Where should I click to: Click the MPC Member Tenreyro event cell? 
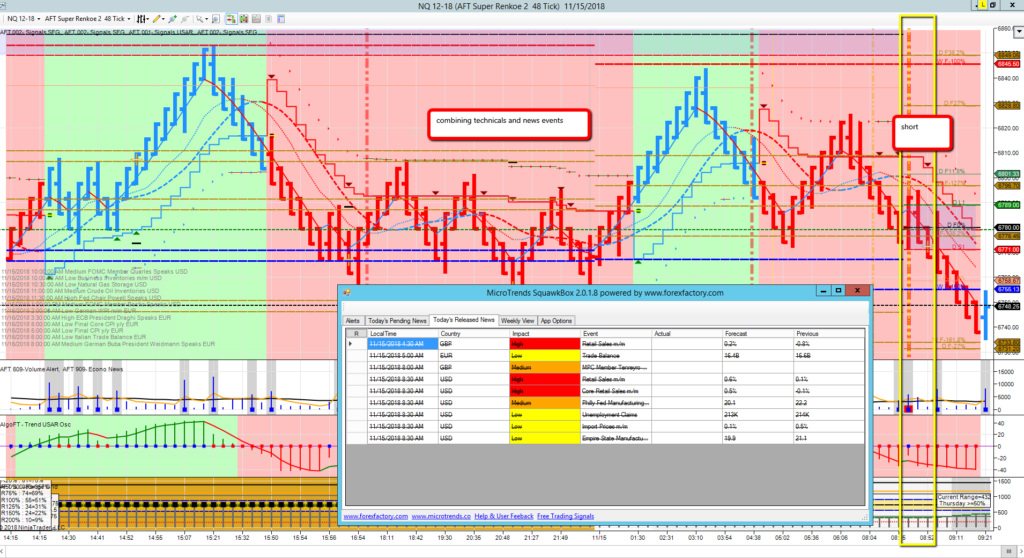[x=616, y=367]
